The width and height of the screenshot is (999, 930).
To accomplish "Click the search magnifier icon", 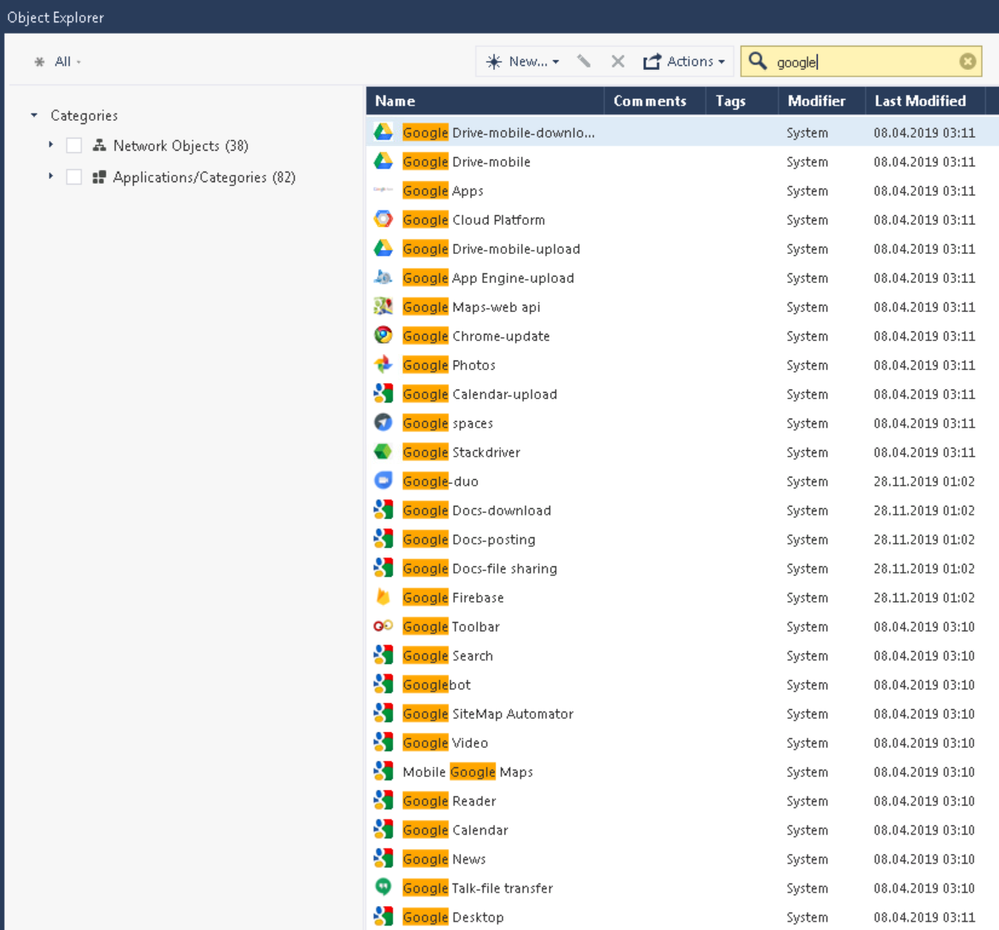I will (757, 61).
